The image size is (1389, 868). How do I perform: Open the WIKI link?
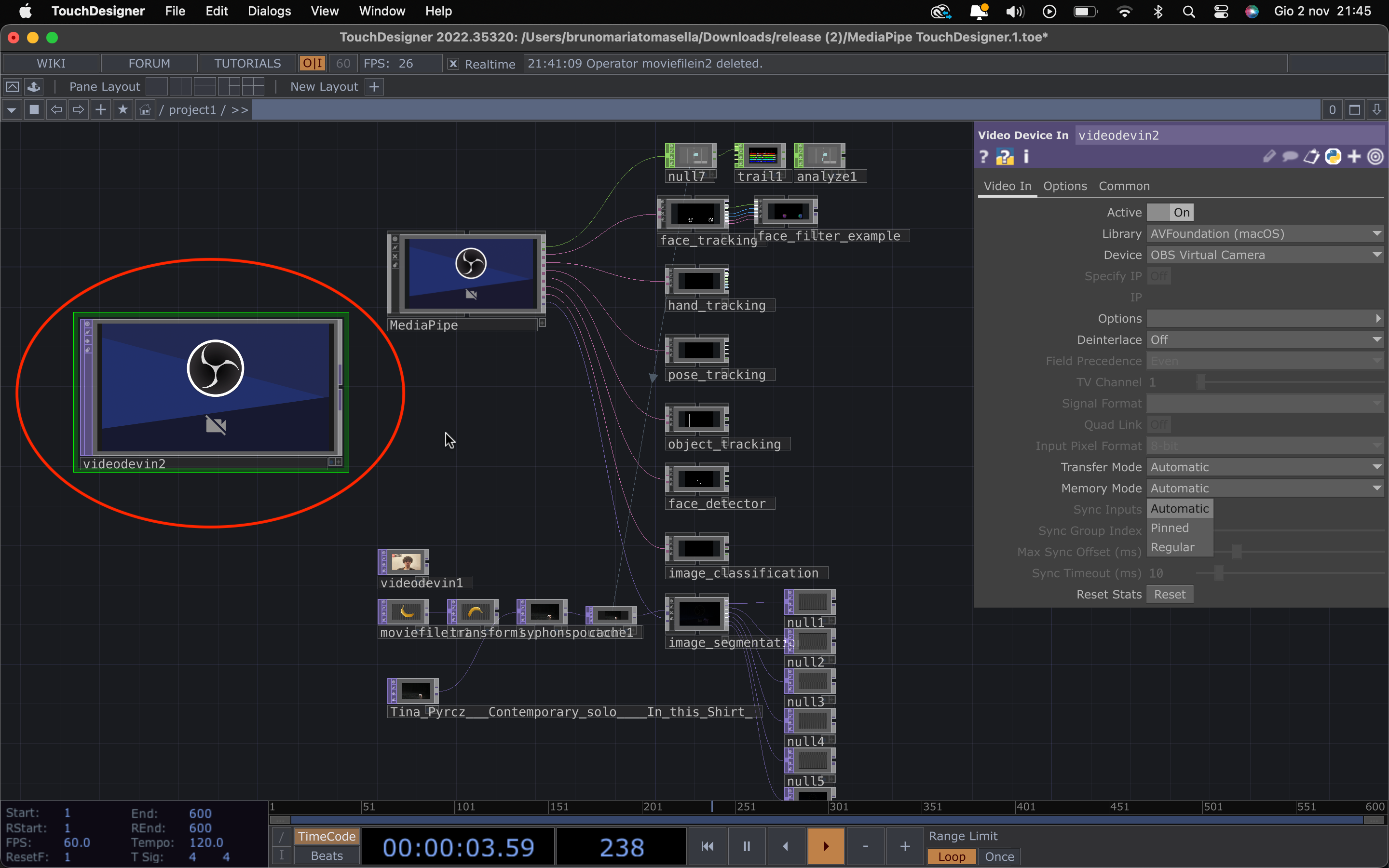(51, 63)
